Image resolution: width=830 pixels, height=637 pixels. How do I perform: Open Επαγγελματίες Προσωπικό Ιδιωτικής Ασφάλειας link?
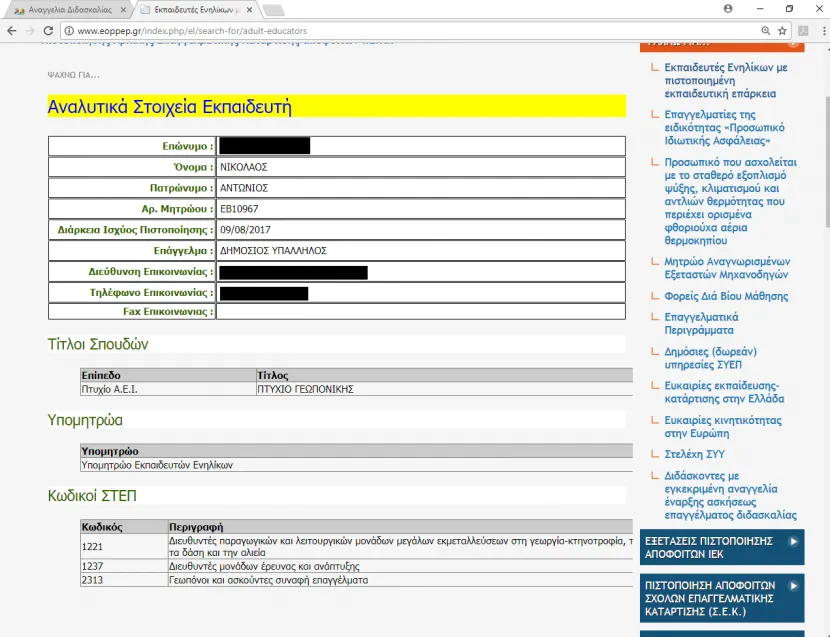click(x=725, y=128)
